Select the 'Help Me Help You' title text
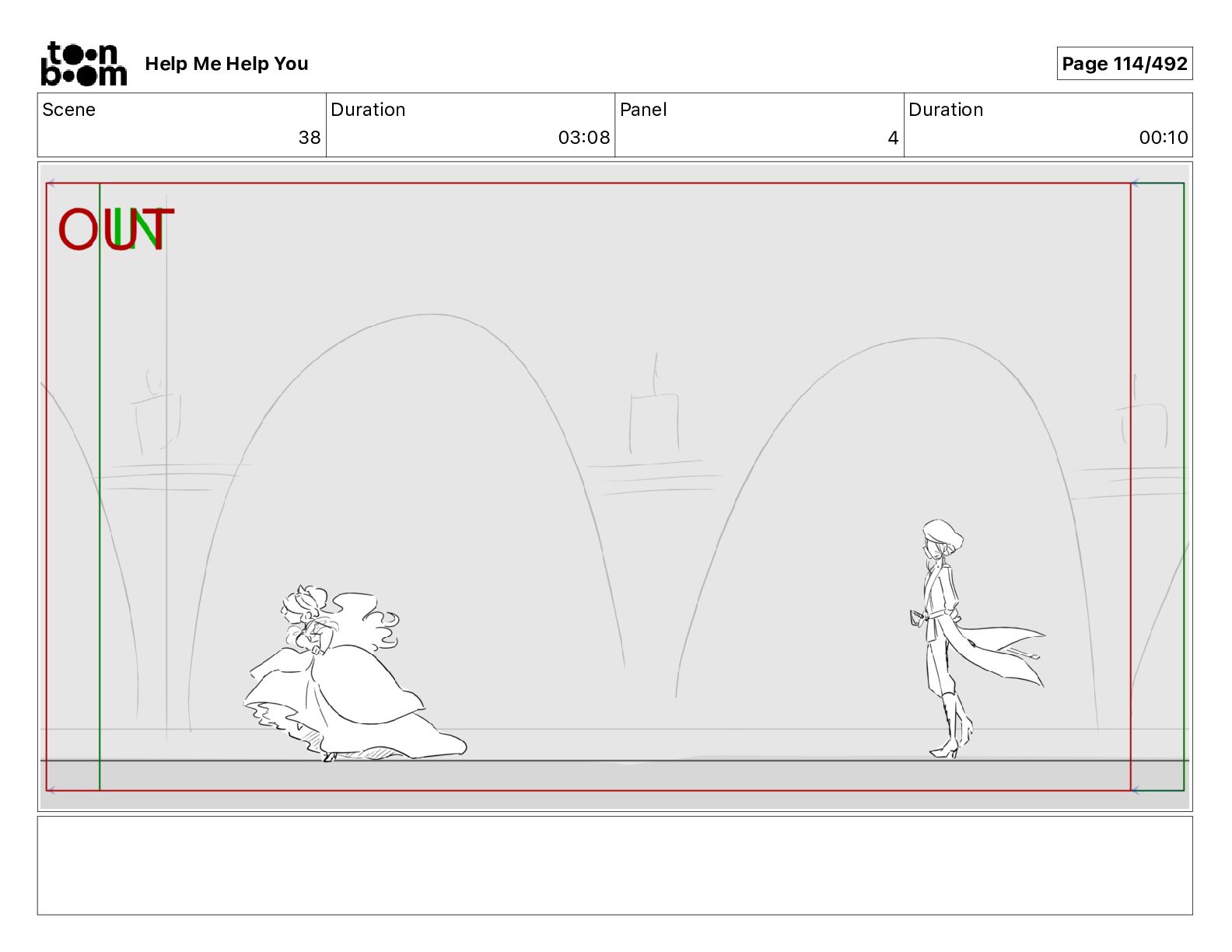 (226, 64)
